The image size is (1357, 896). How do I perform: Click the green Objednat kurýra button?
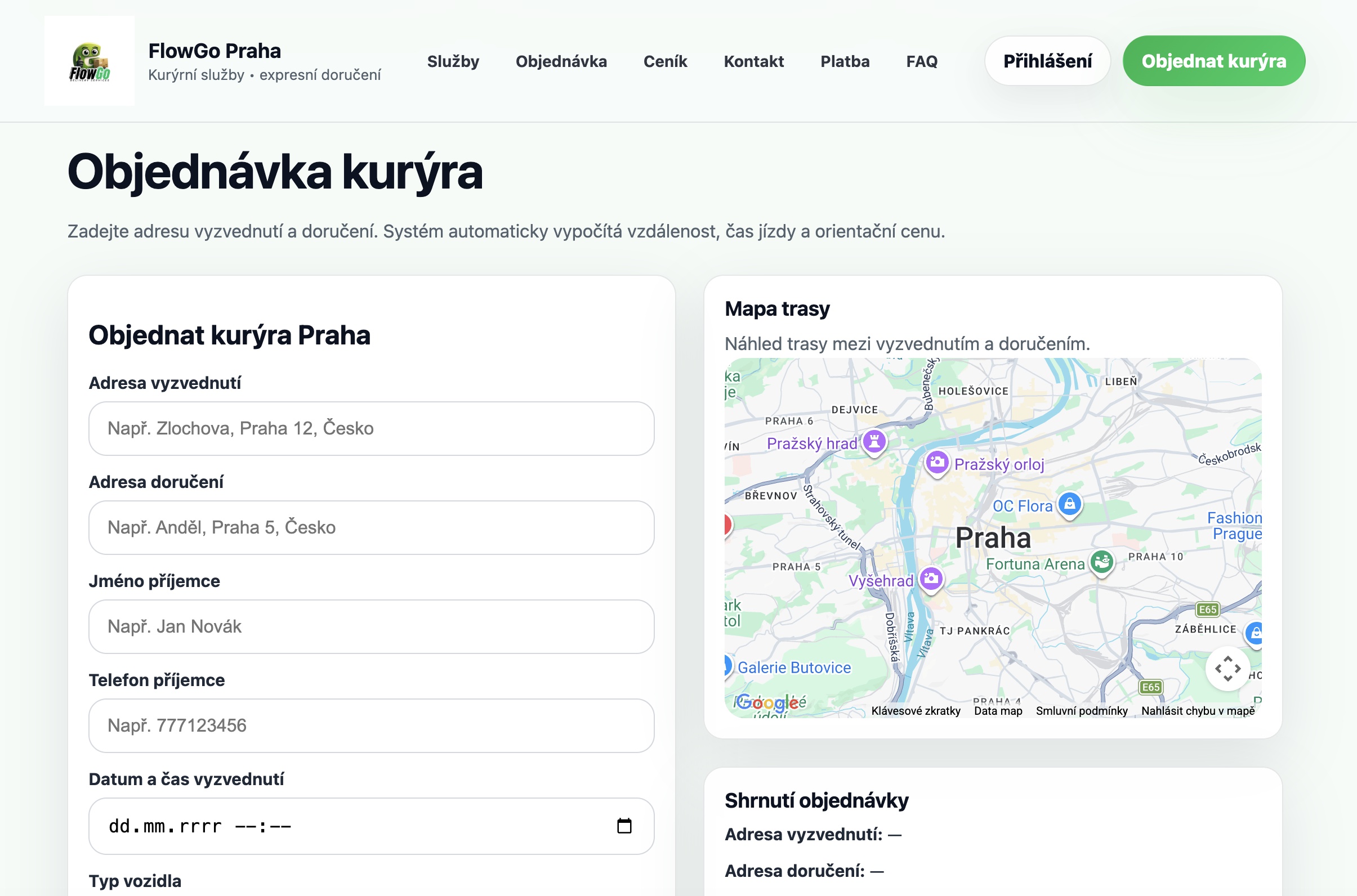pos(1214,61)
